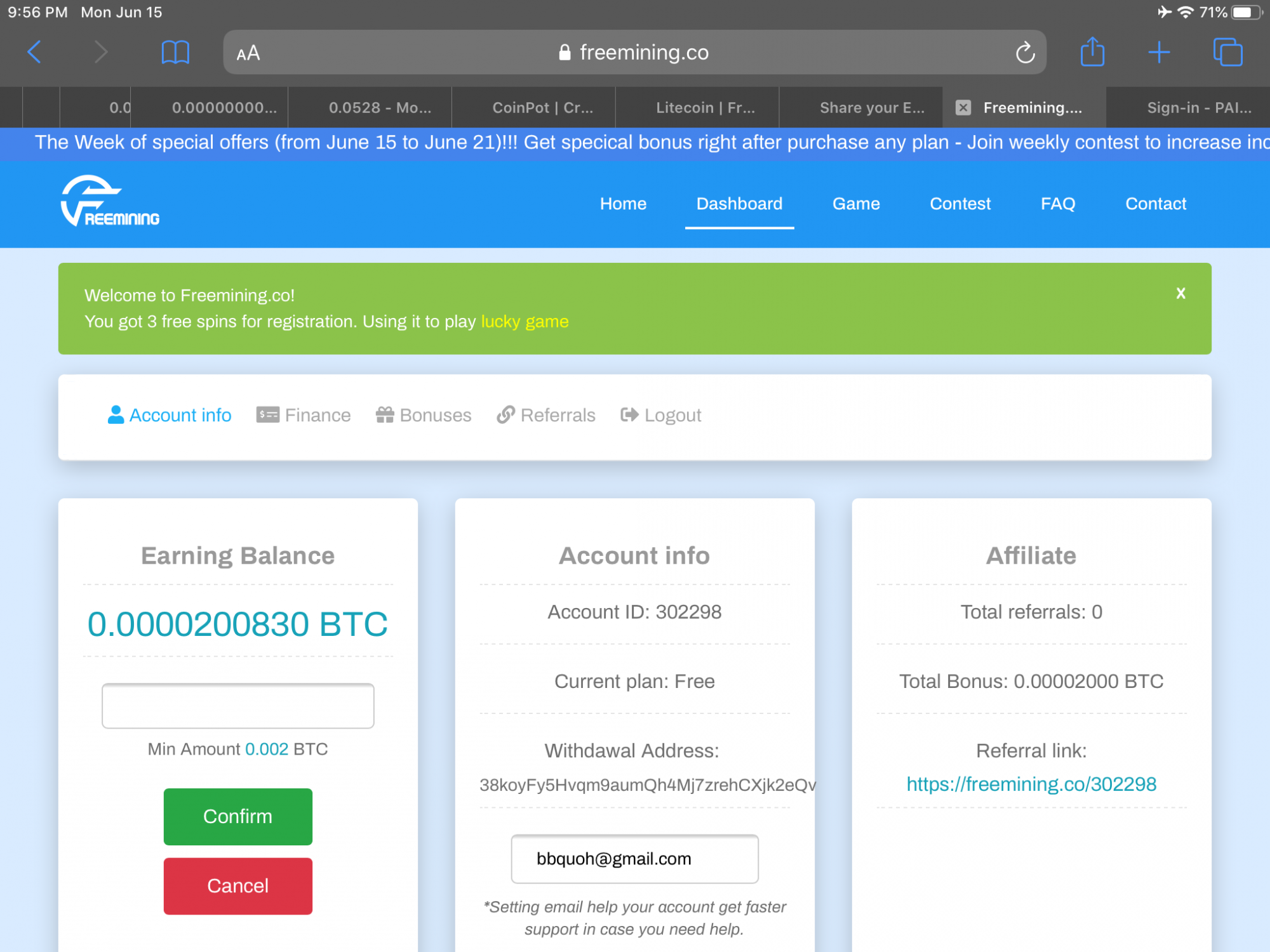Open the FAQ page

[1058, 204]
